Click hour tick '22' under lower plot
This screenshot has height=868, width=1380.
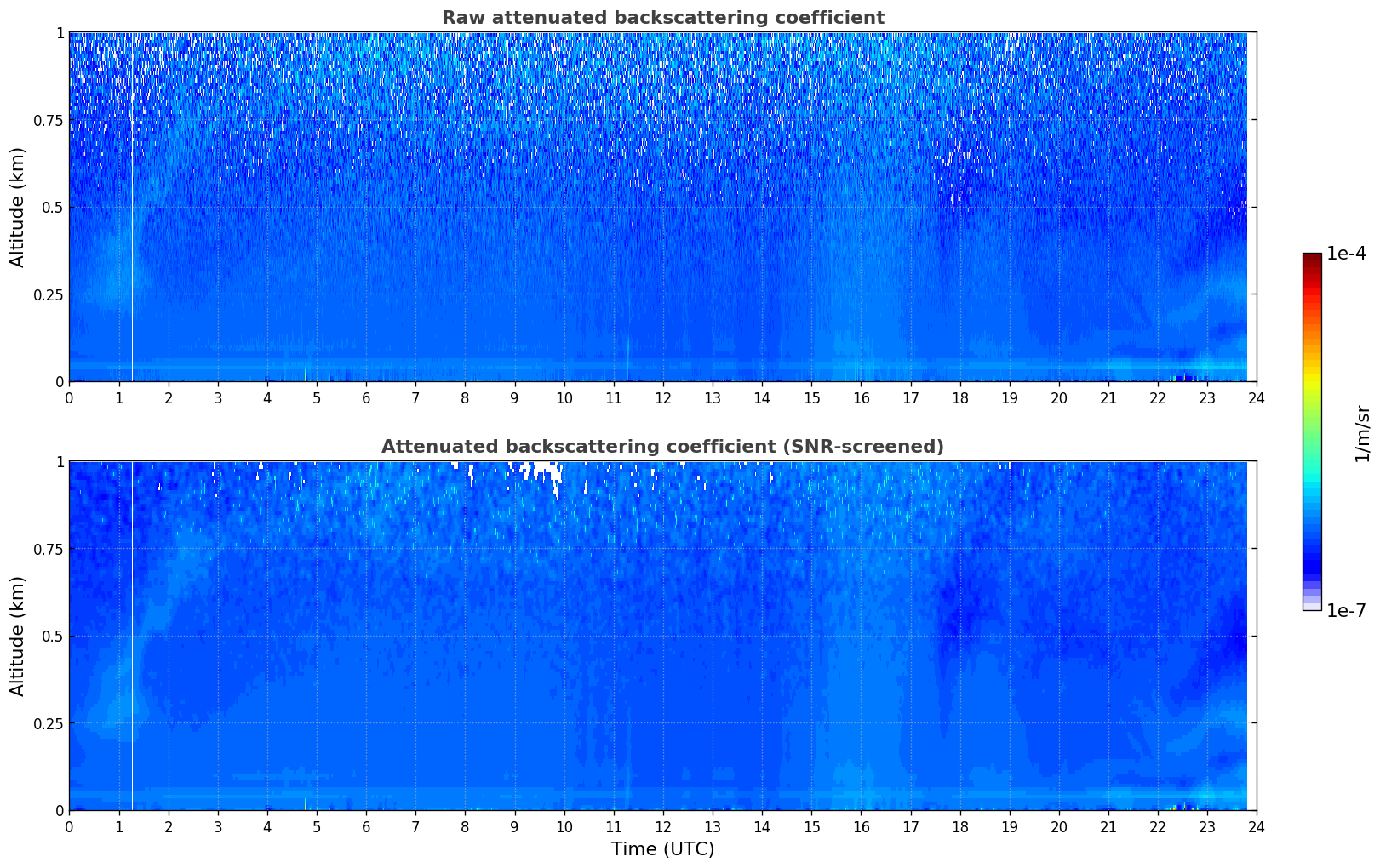(x=1158, y=826)
